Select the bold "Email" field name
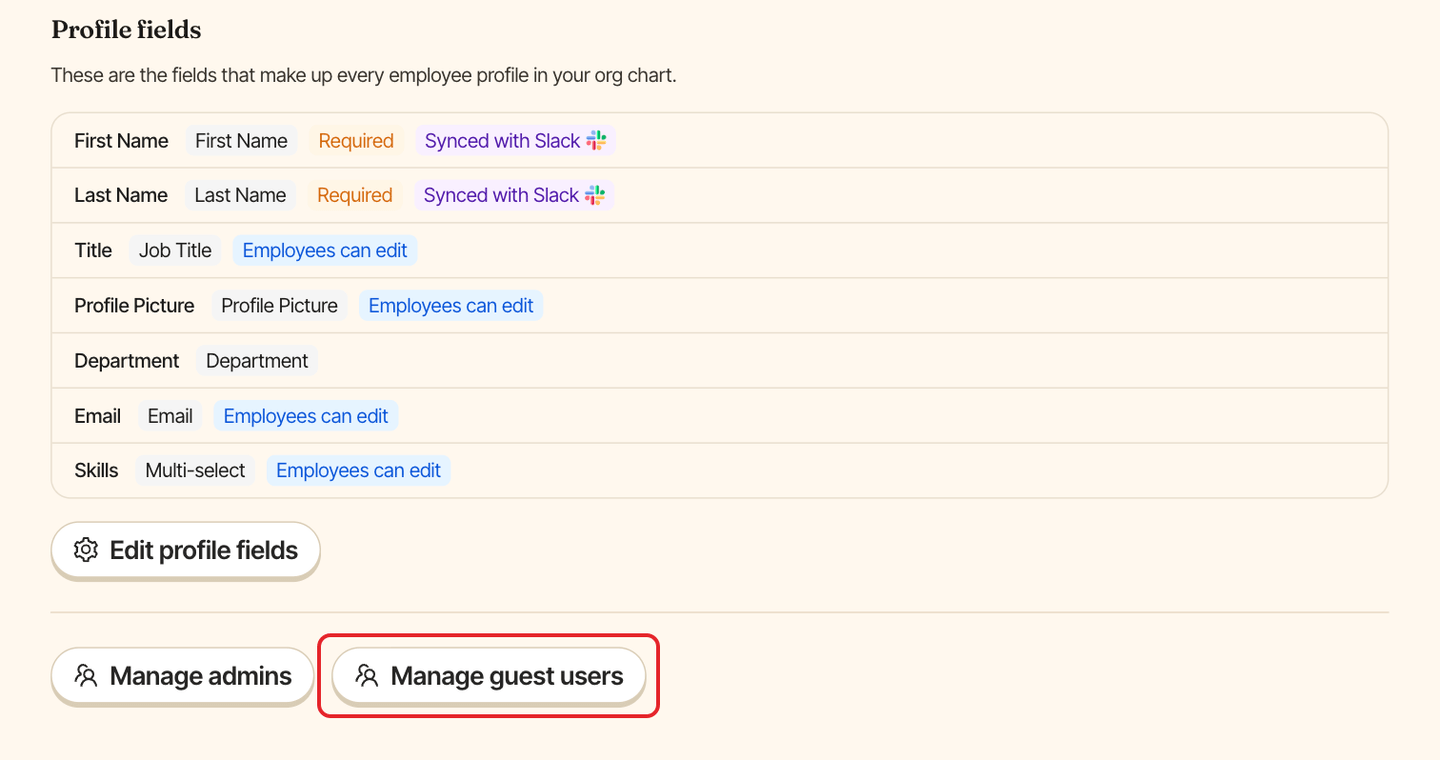 tap(98, 416)
